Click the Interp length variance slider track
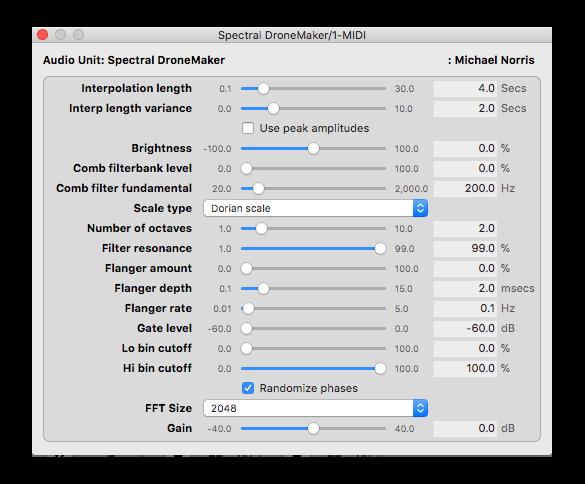585x484 pixels. point(313,109)
